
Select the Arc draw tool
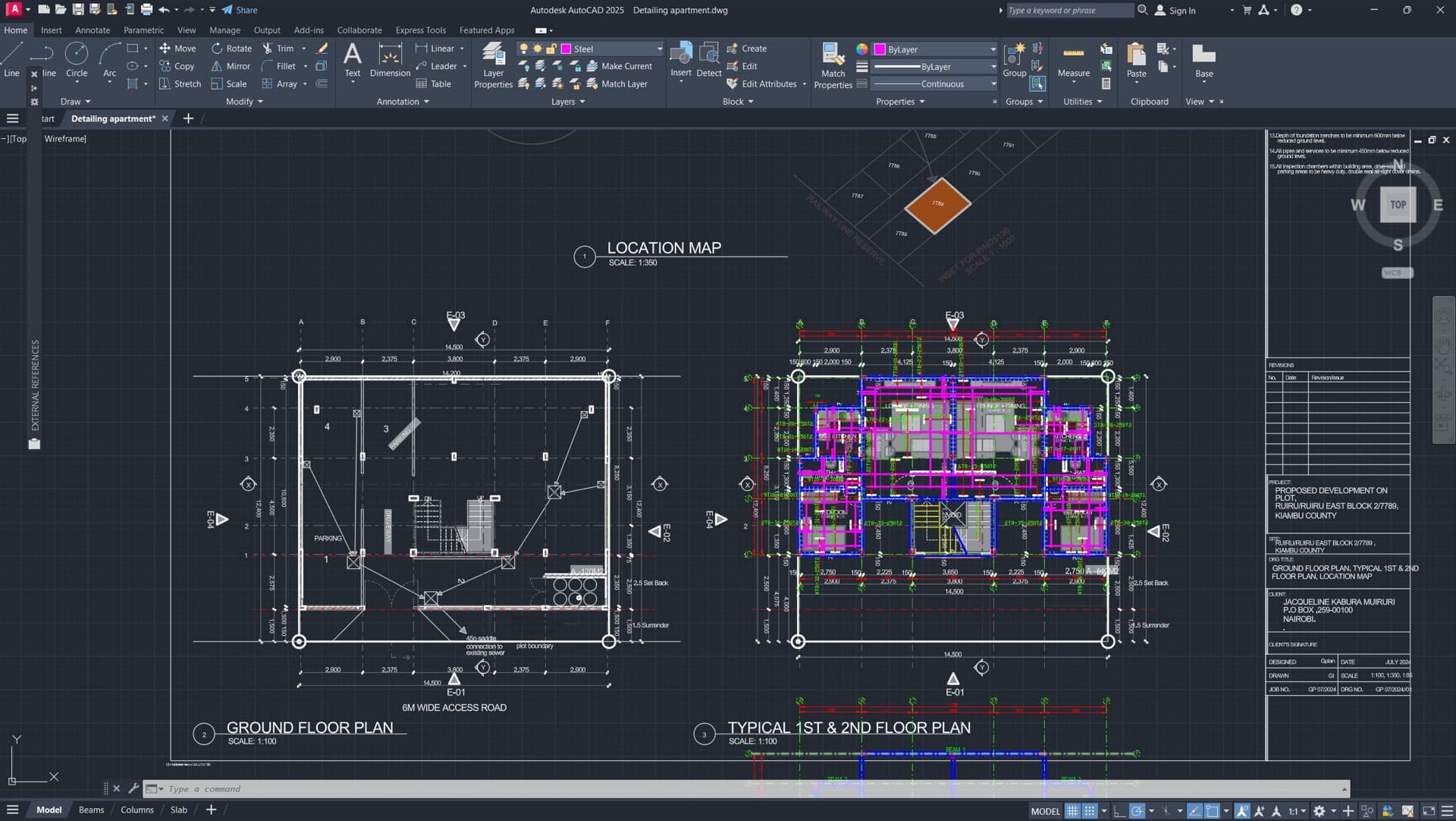109,59
